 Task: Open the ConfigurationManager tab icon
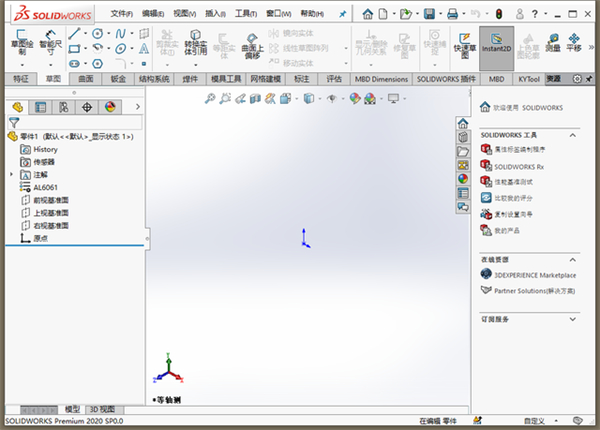(63, 106)
